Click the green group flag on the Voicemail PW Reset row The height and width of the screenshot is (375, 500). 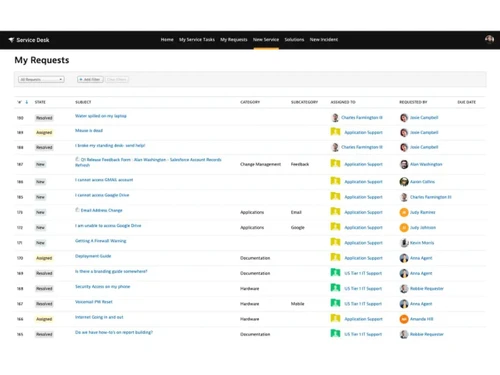335,303
